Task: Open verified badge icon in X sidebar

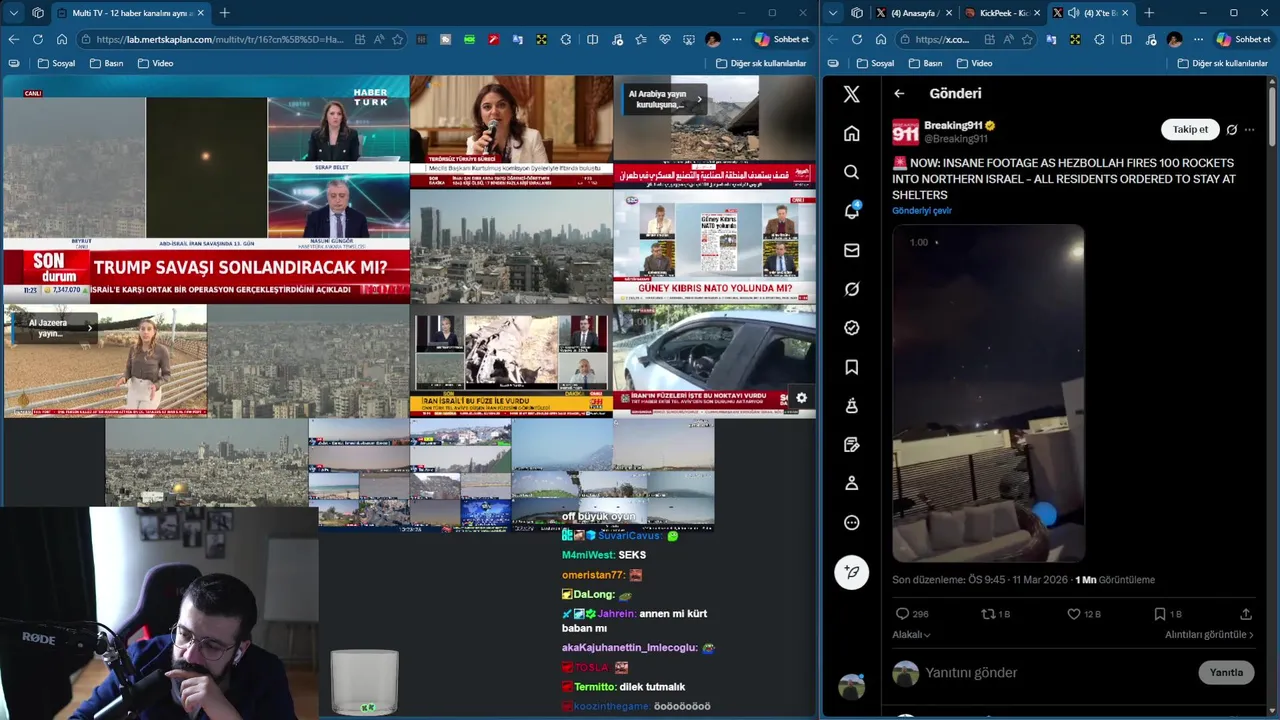Action: coord(851,328)
